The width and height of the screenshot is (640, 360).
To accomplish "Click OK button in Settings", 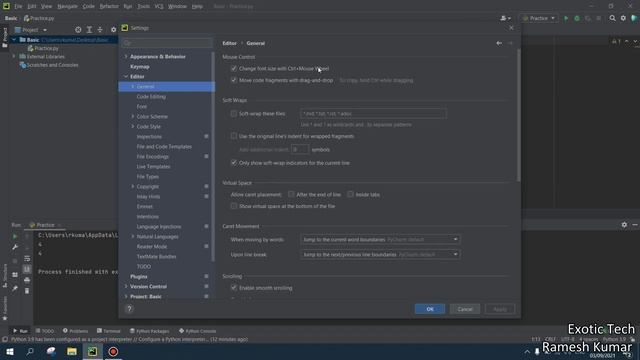I will coord(430,309).
